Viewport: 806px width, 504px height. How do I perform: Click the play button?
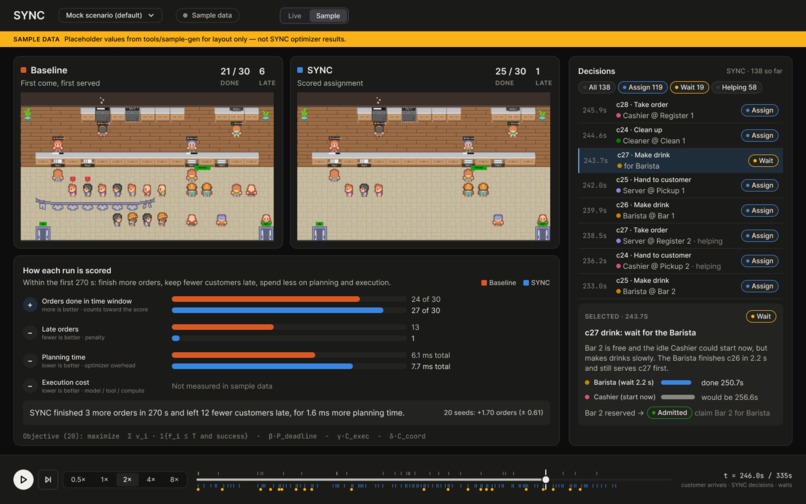click(23, 479)
